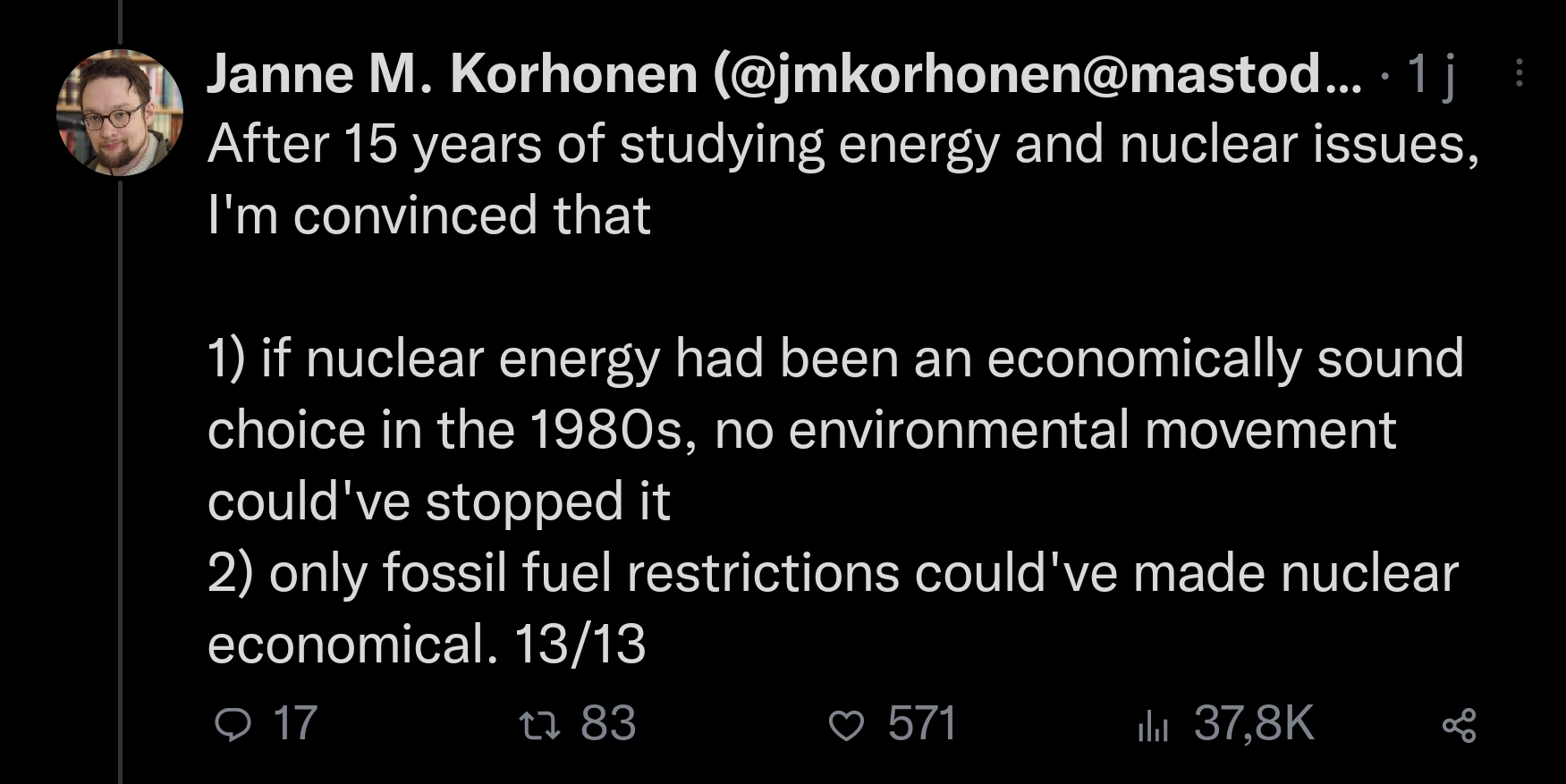Open the three-dot more options menu
1566x784 pixels.
coord(1519,73)
